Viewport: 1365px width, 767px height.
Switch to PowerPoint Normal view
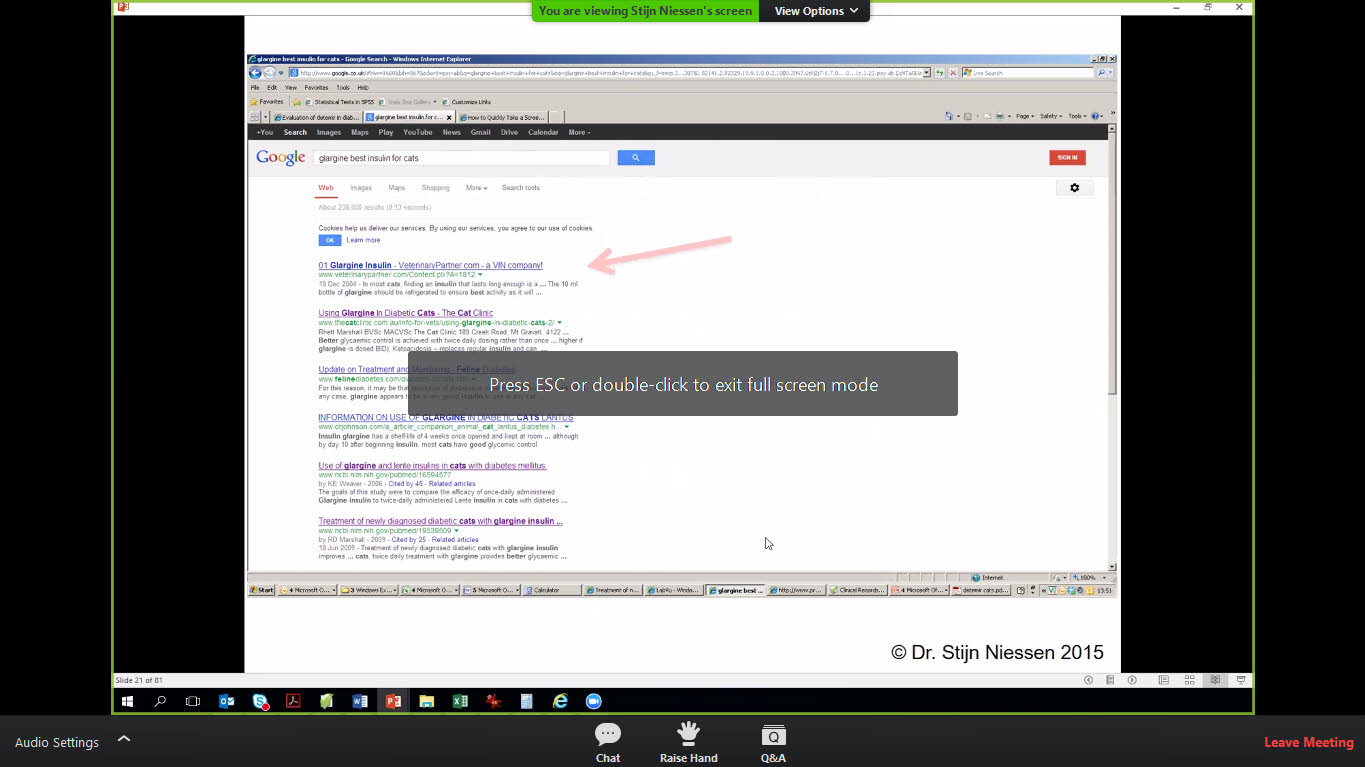(1163, 680)
